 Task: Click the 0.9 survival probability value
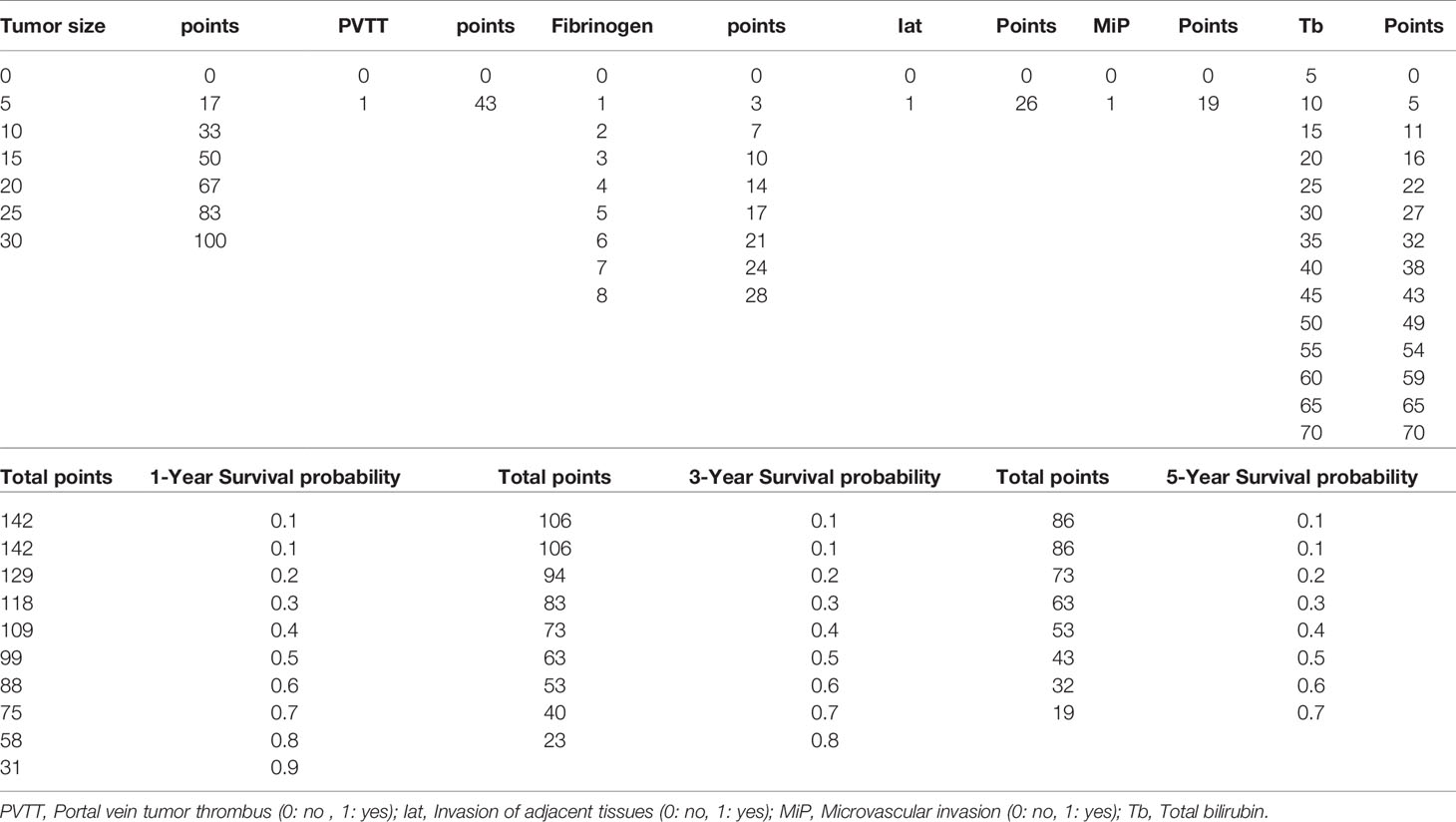click(x=284, y=768)
